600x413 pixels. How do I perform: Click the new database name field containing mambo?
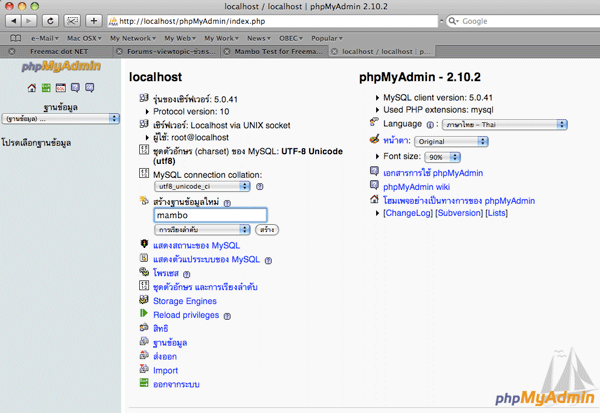209,214
